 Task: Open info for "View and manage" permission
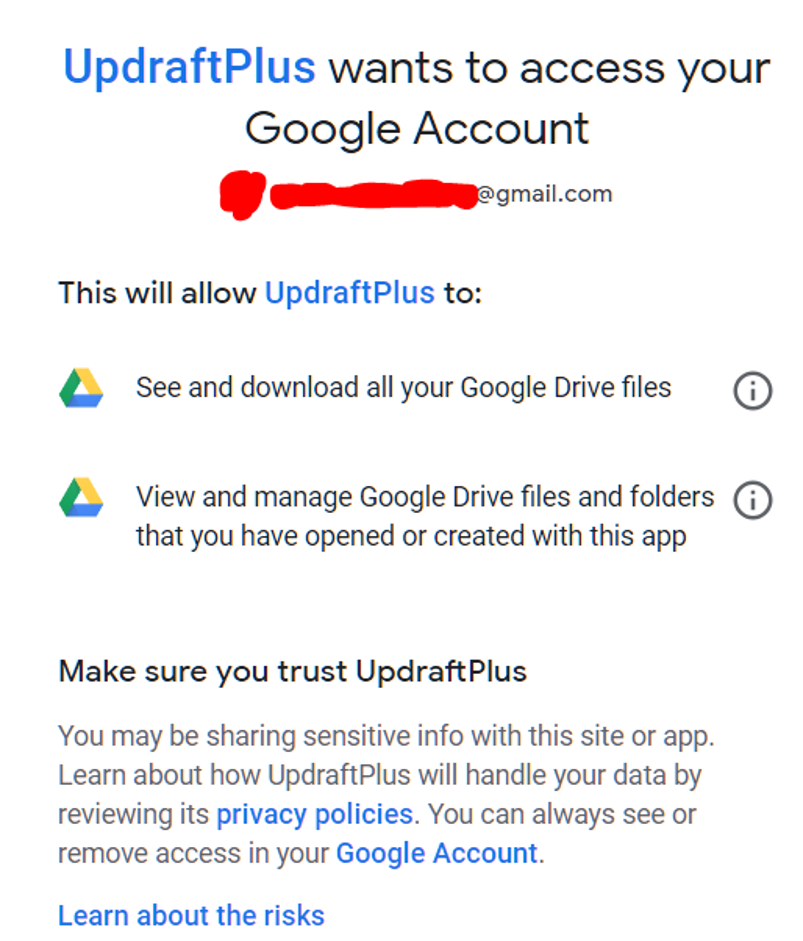pyautogui.click(x=752, y=500)
